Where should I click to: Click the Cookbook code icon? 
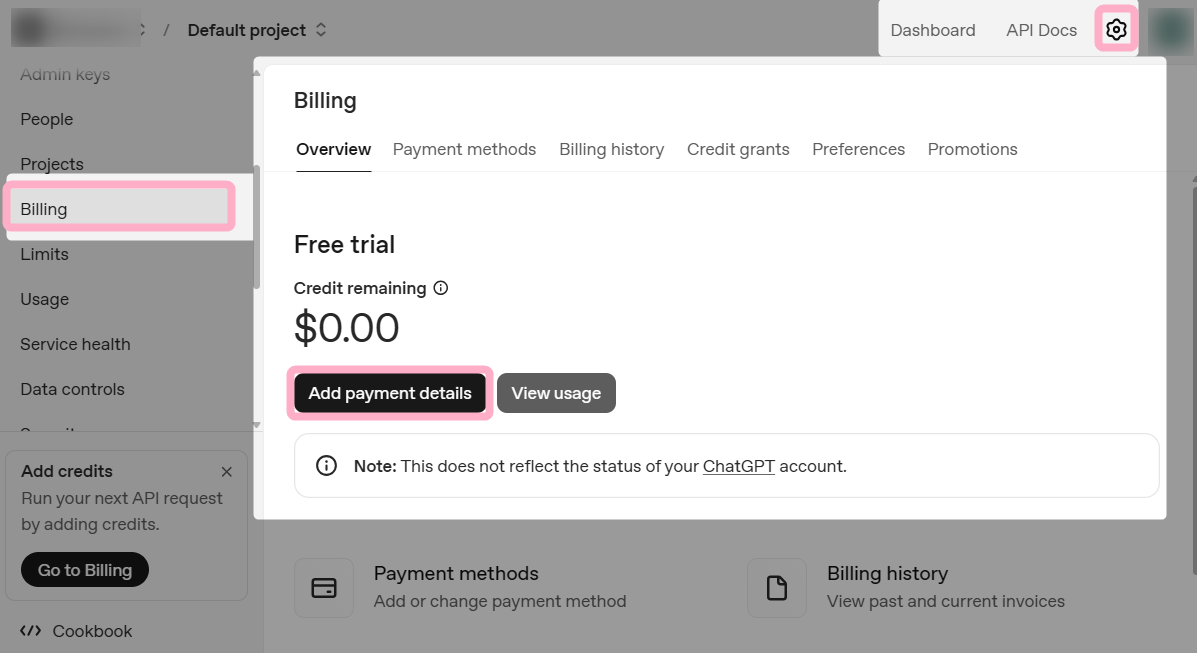pyautogui.click(x=31, y=631)
